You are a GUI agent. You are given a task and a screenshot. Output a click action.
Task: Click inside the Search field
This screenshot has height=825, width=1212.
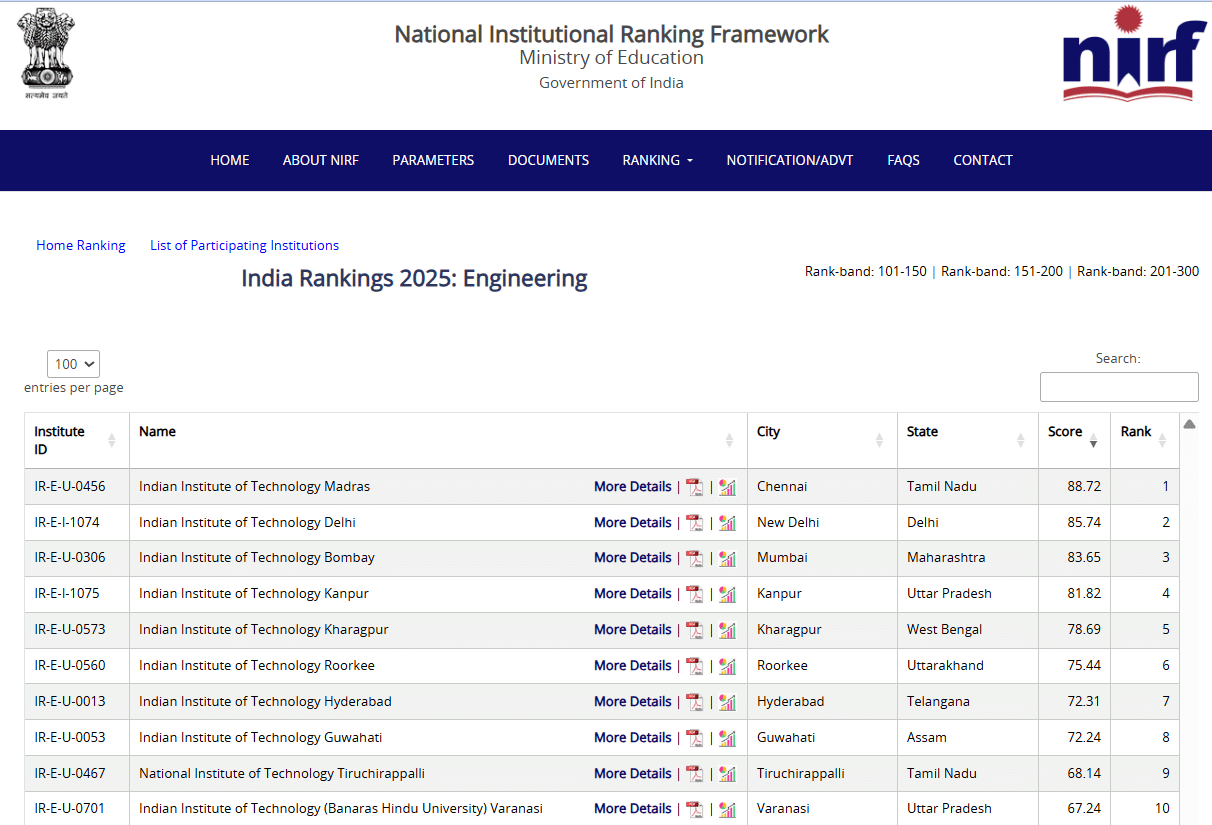(1118, 386)
